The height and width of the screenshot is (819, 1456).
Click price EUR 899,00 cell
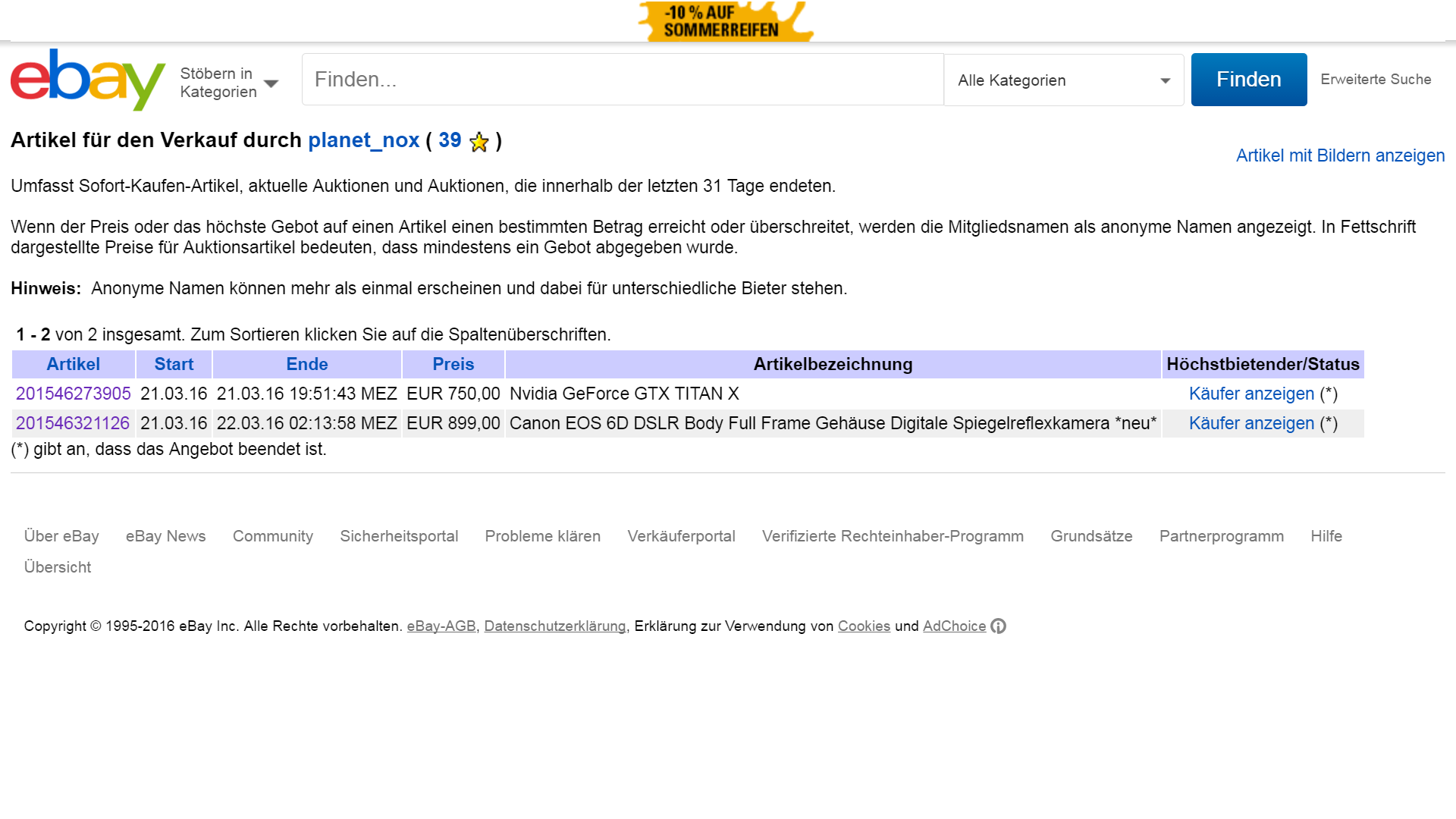[453, 423]
